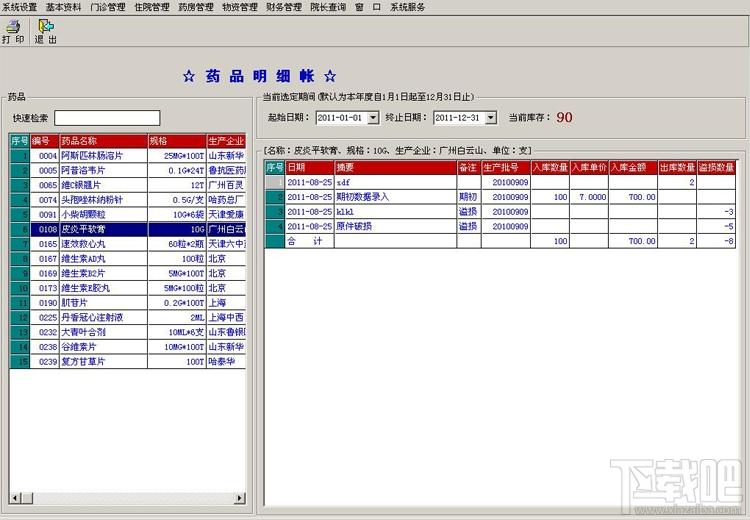Click the 生产批号 column header
750x520 pixels.
click(x=506, y=167)
